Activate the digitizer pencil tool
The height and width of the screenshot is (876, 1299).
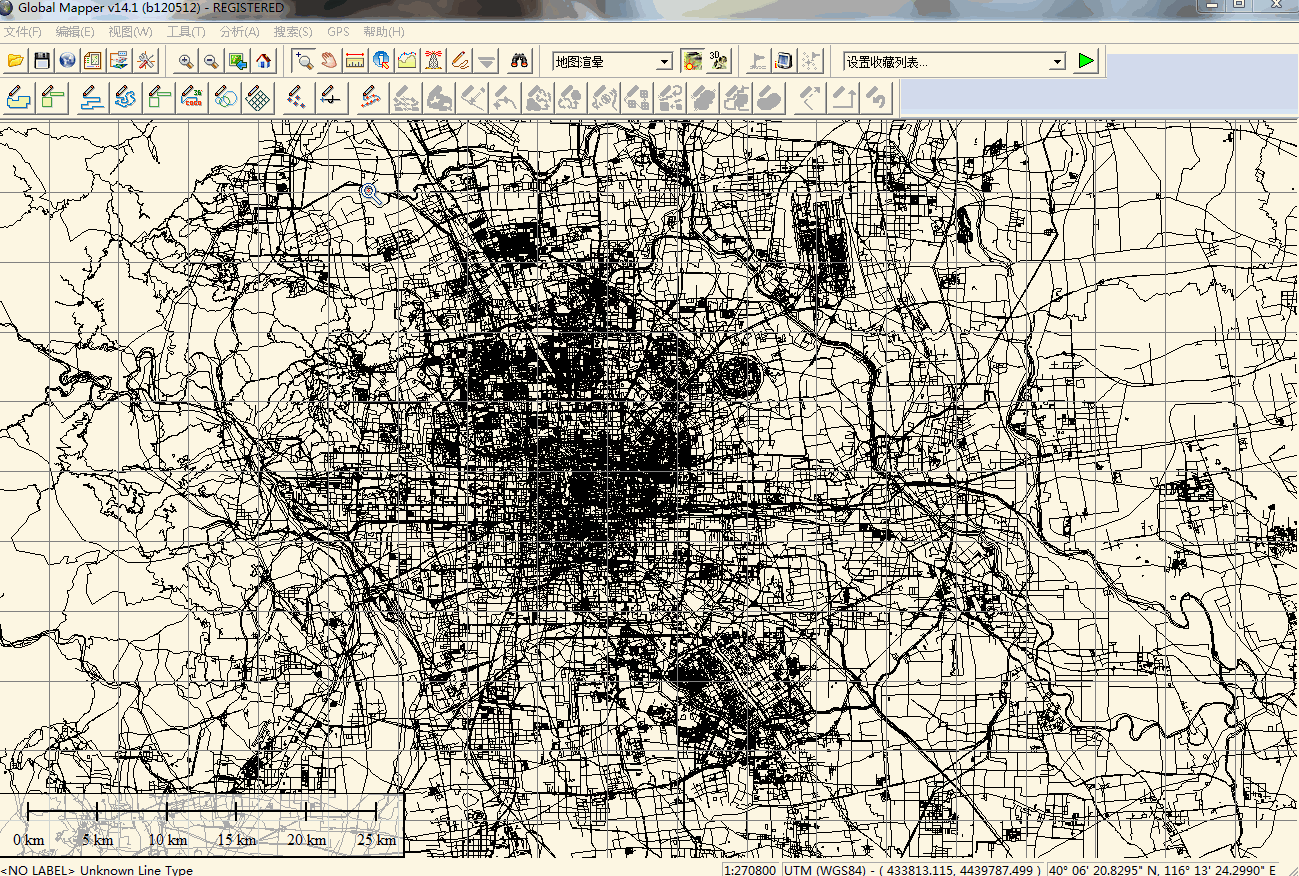tap(460, 61)
